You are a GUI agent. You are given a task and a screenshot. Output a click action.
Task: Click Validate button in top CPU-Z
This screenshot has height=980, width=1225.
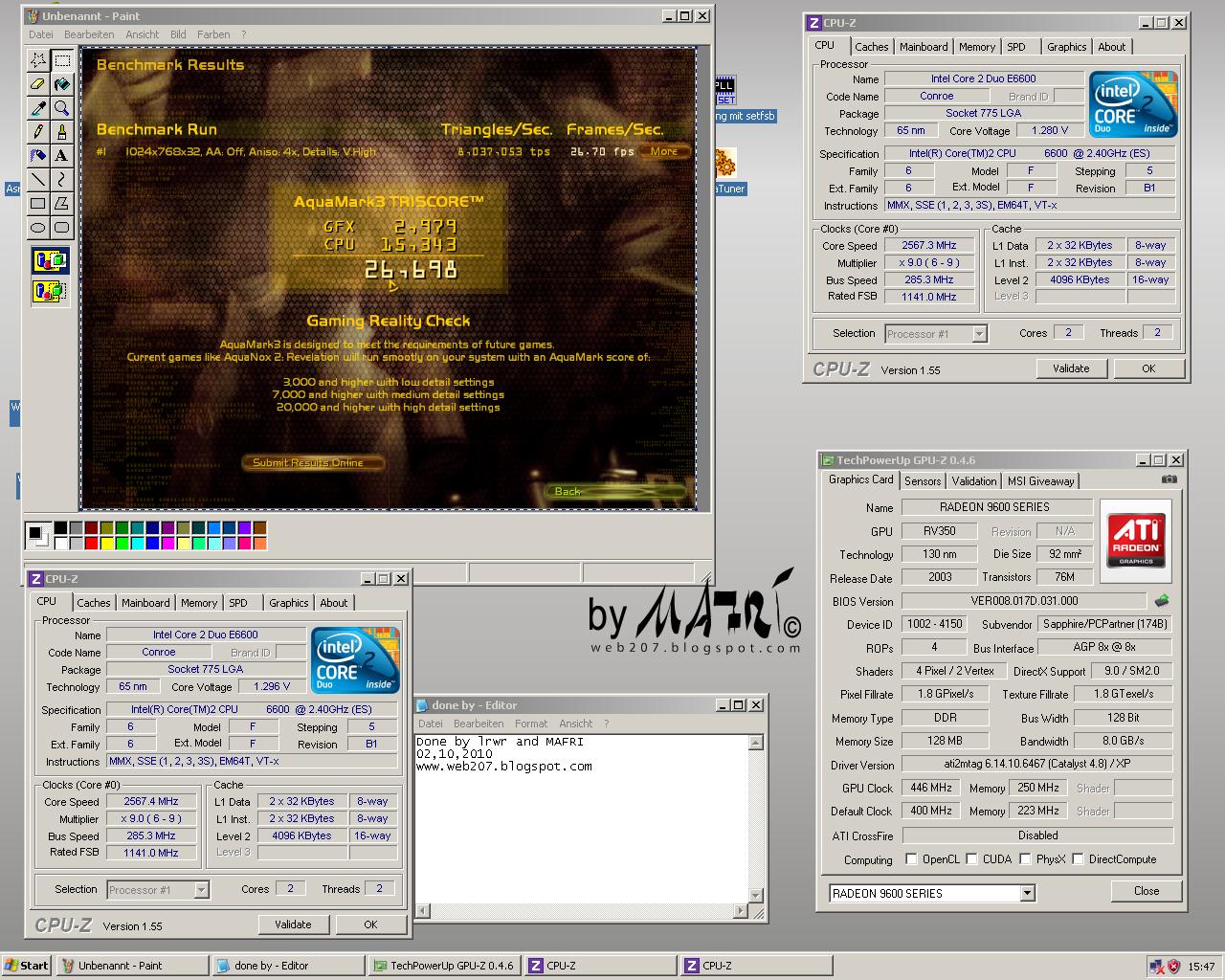pyautogui.click(x=1071, y=368)
